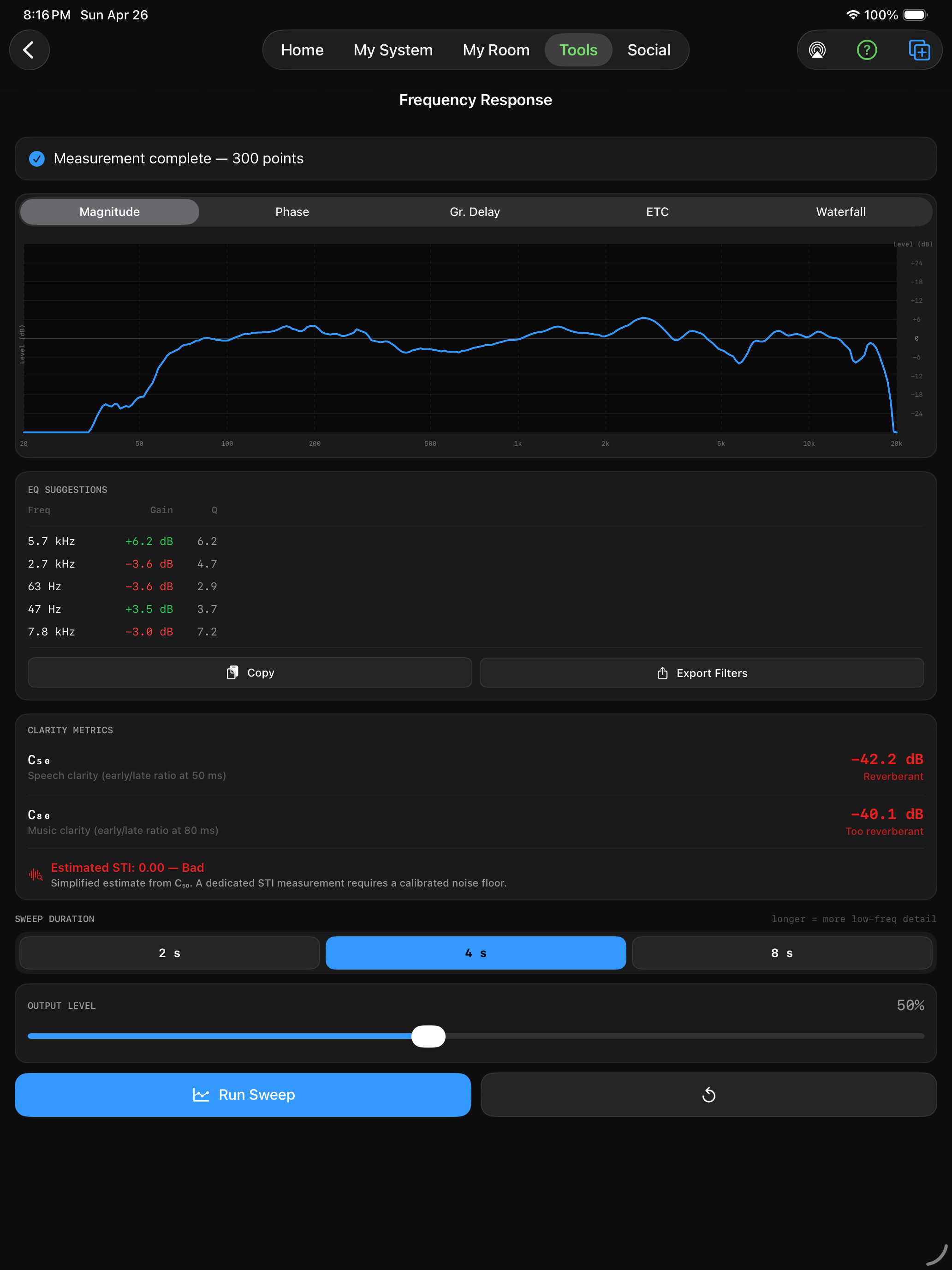Click the Export Filters button

point(701,673)
